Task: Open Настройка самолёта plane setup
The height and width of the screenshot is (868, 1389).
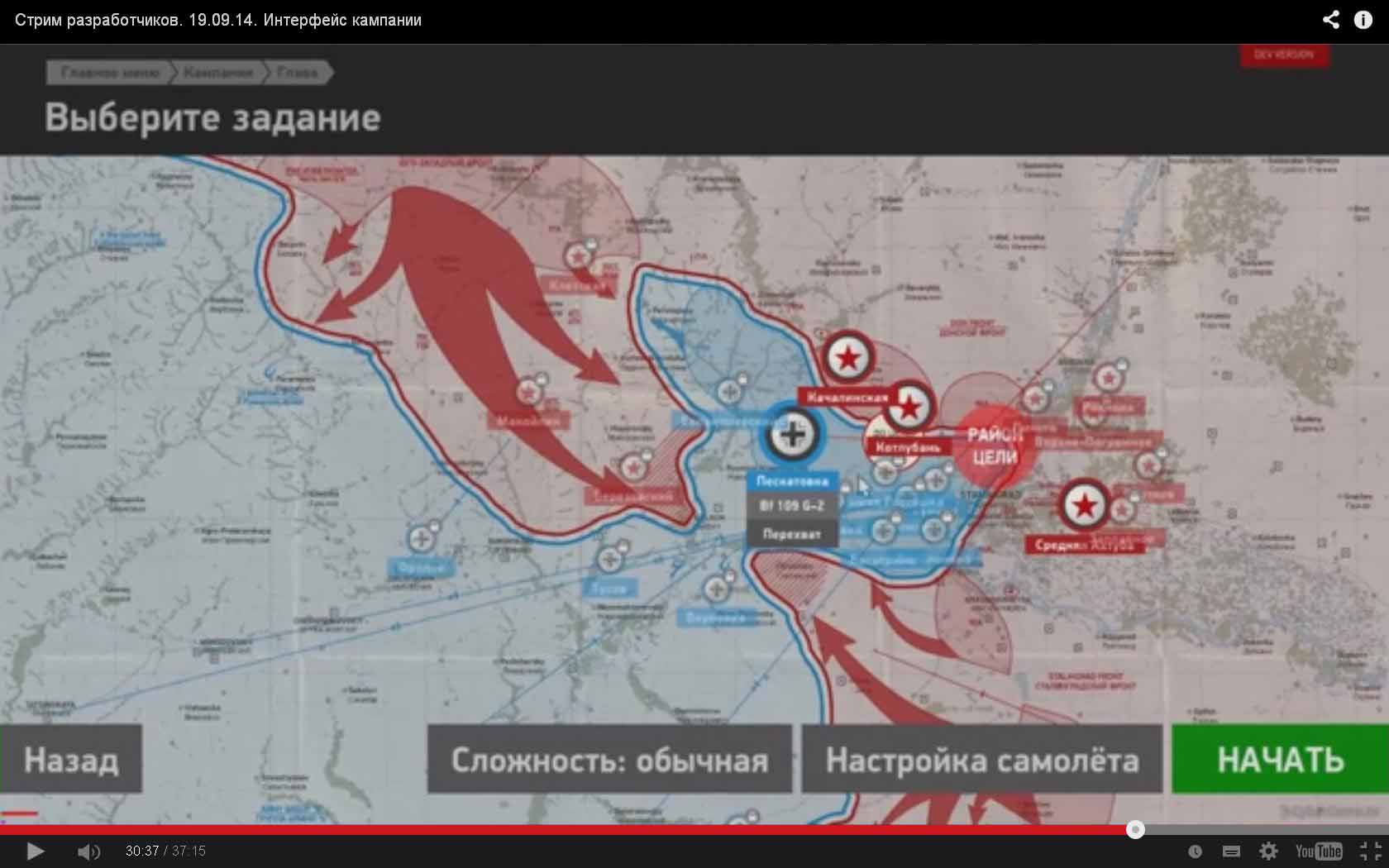Action: (982, 760)
